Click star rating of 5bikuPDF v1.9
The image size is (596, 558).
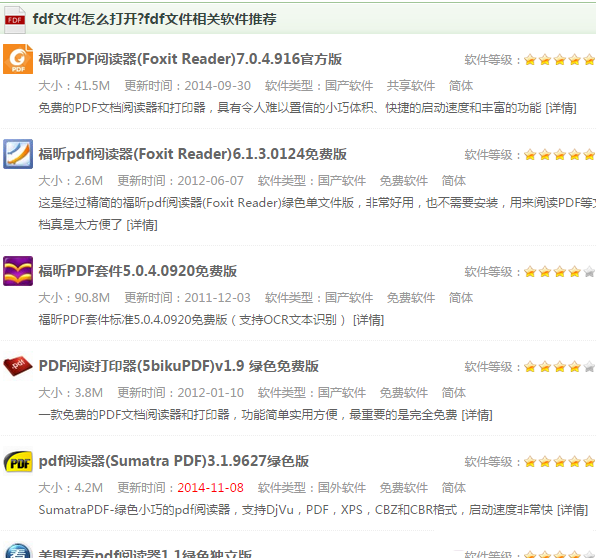559,367
